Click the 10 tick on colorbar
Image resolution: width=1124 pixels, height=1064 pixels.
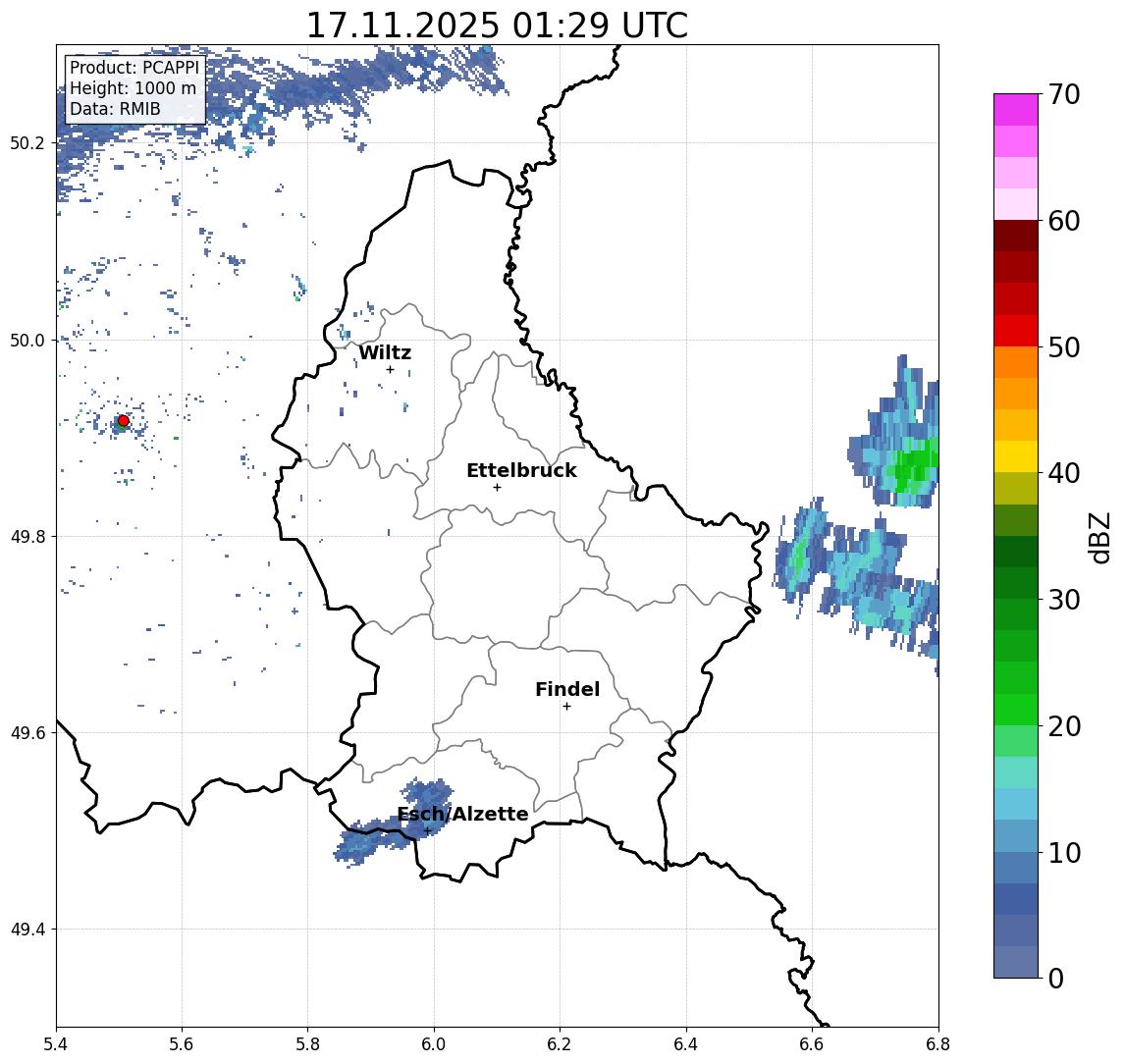(x=1064, y=852)
